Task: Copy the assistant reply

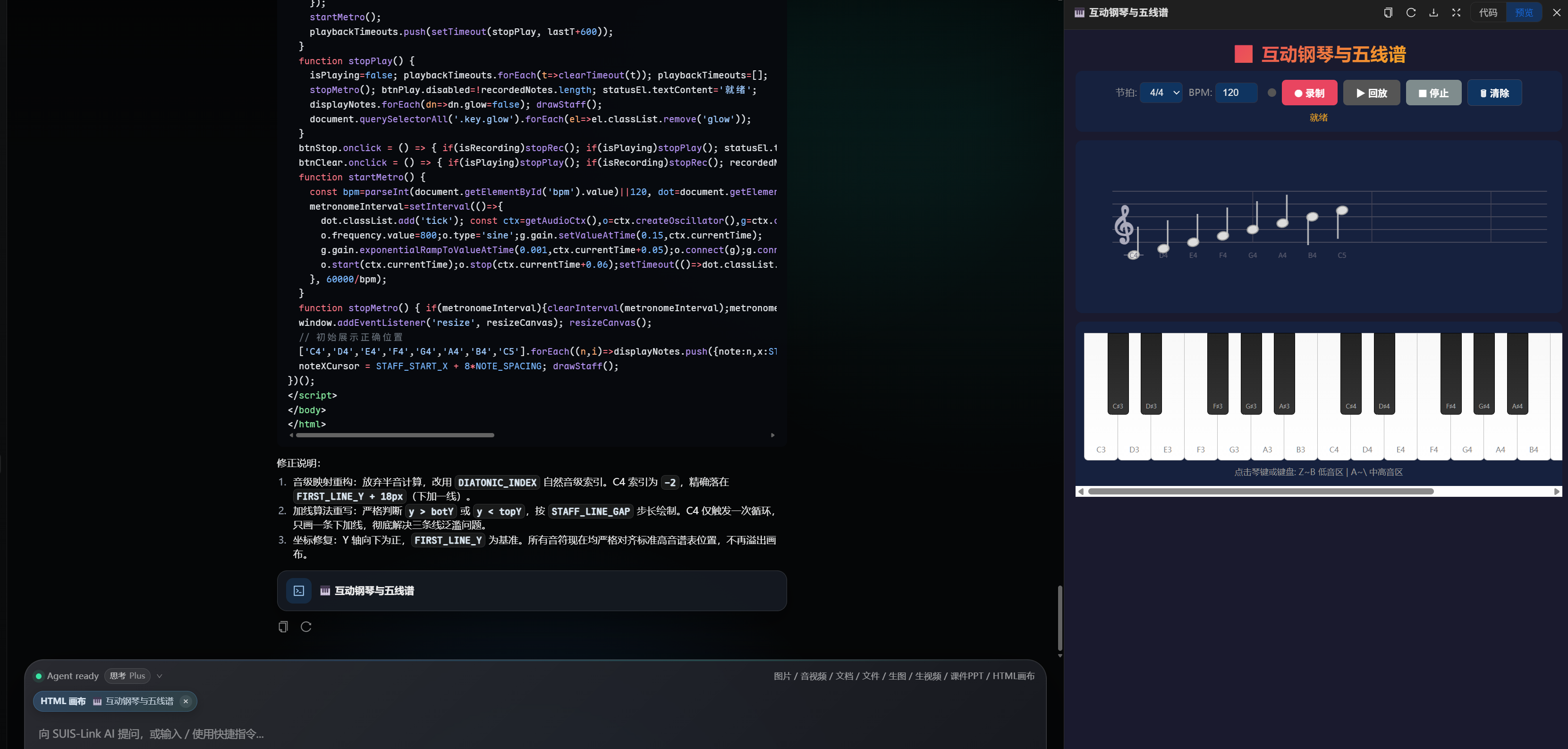Action: (283, 627)
